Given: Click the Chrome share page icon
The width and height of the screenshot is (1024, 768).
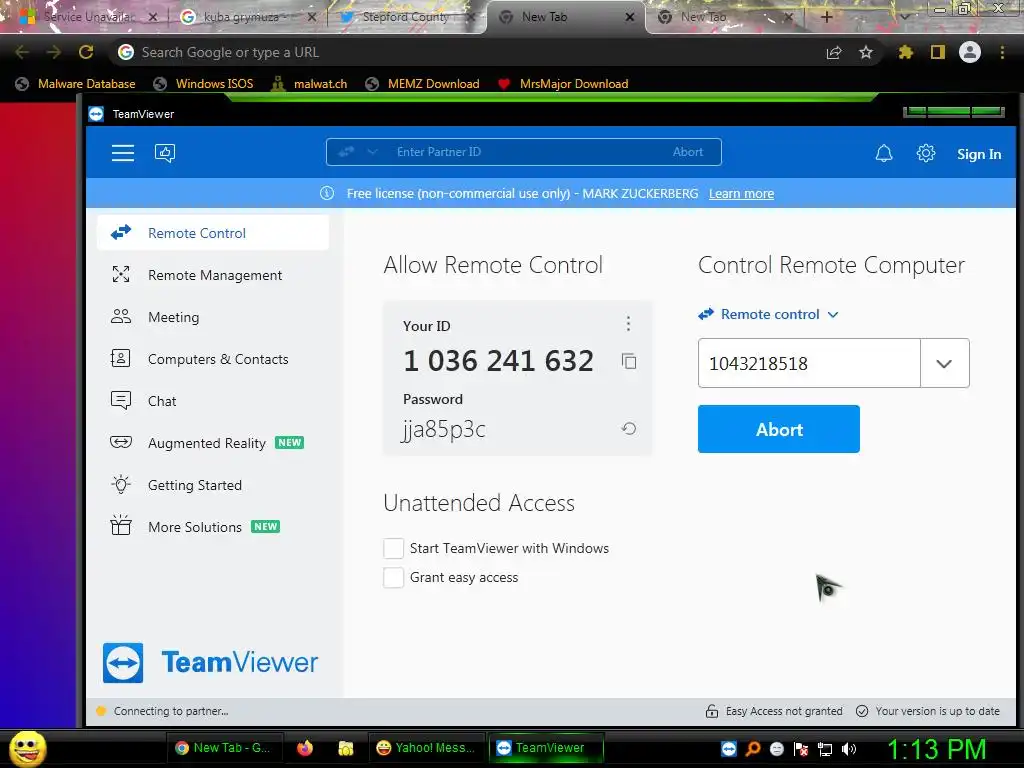Looking at the screenshot, I should pyautogui.click(x=834, y=53).
